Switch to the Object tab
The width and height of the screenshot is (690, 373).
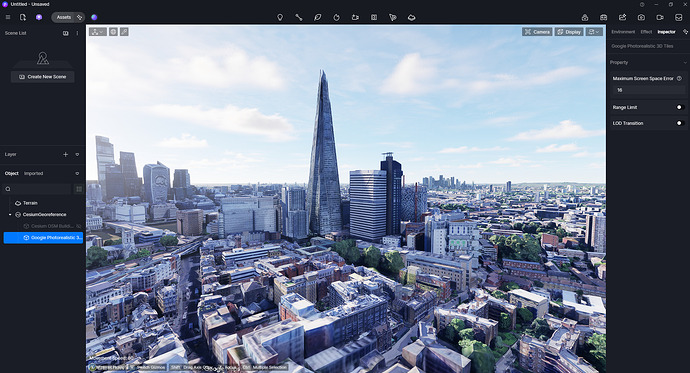(x=12, y=173)
